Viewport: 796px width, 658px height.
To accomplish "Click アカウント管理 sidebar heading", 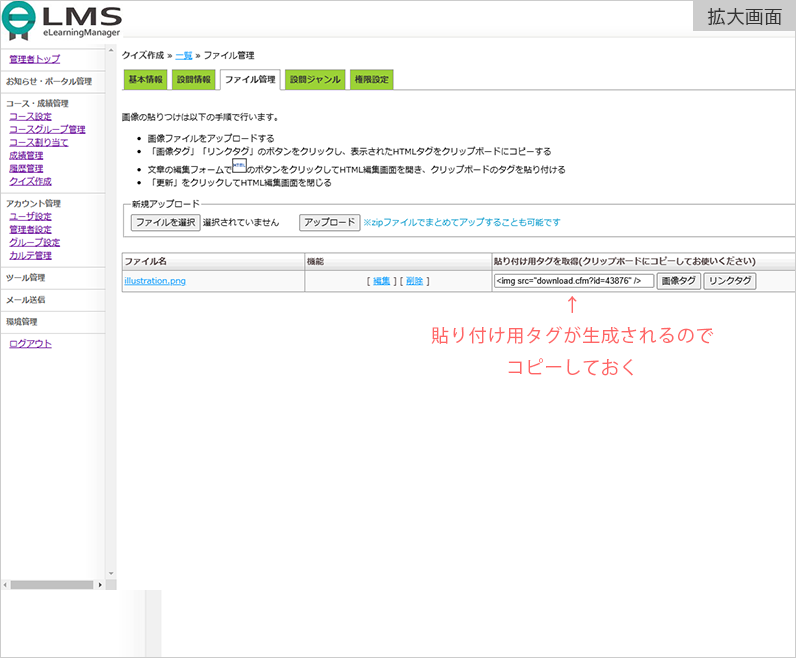I will [x=33, y=203].
